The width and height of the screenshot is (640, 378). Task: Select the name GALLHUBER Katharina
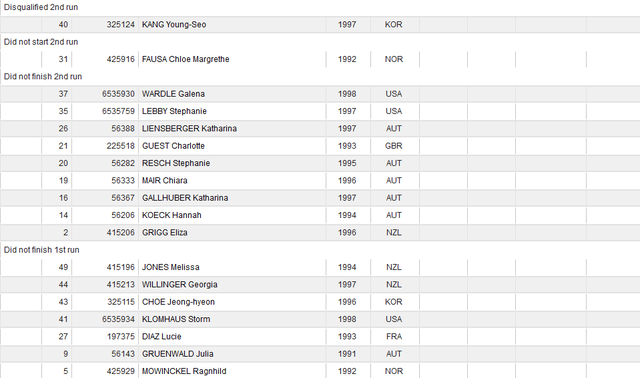(185, 198)
